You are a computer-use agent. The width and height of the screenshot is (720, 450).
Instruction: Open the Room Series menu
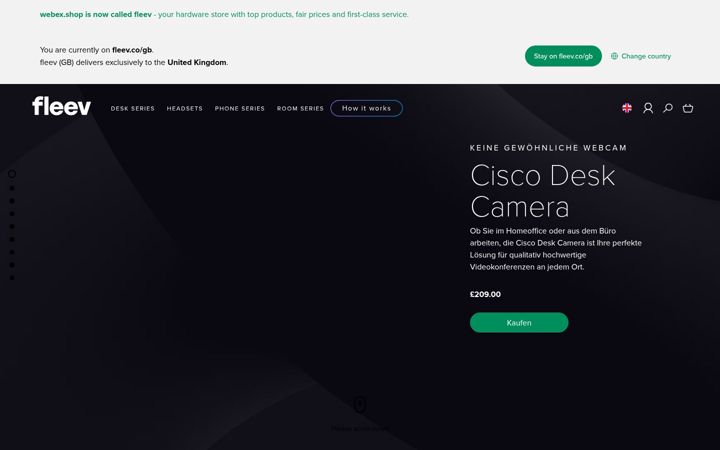coord(300,108)
